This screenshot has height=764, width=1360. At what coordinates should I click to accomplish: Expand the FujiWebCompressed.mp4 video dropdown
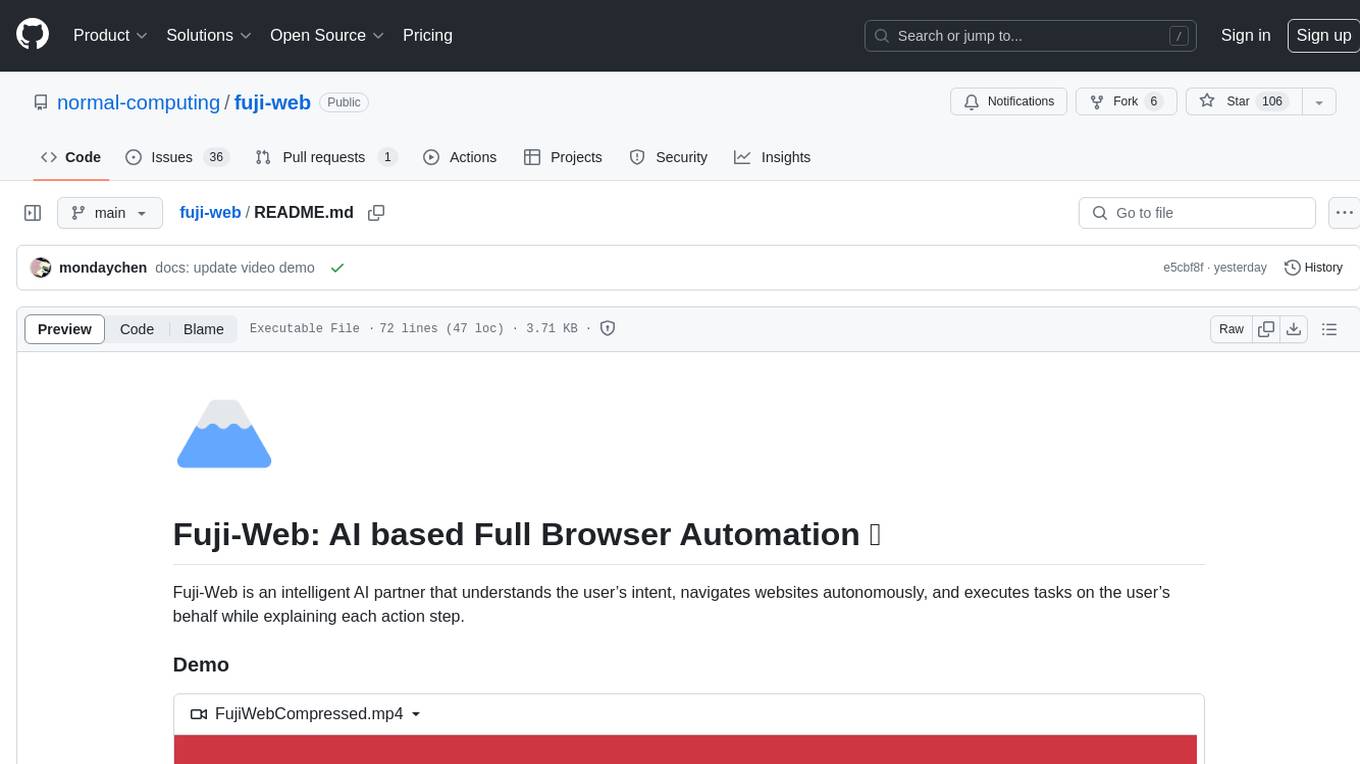(x=305, y=714)
